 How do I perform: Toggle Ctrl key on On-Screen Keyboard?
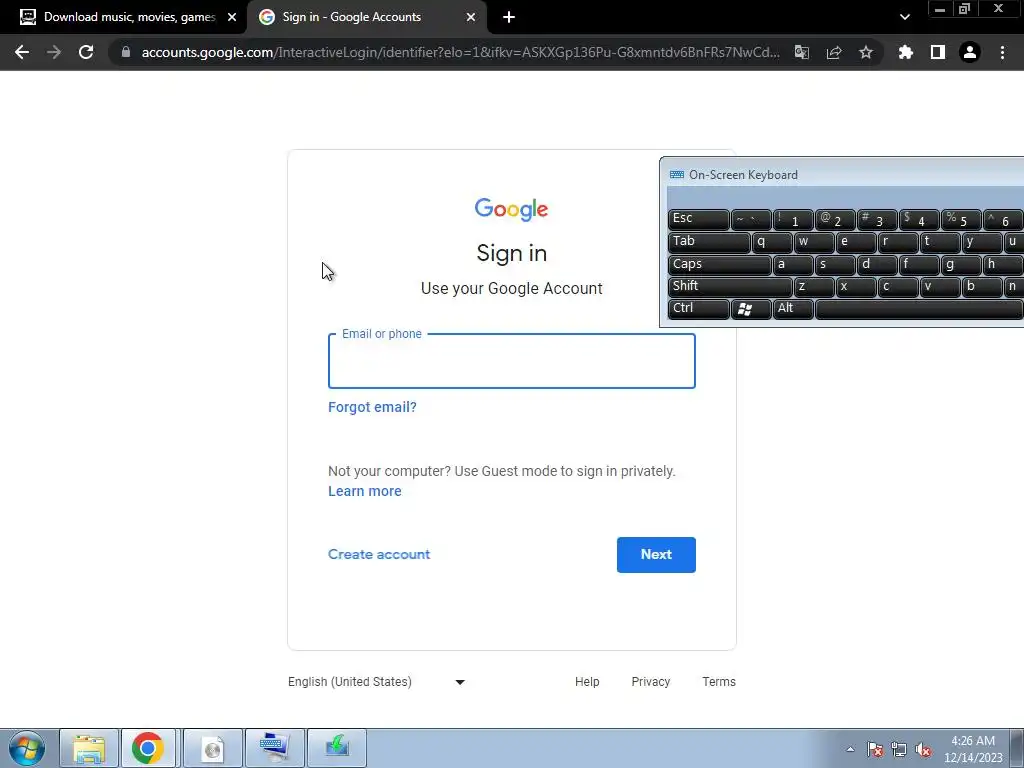pos(698,309)
